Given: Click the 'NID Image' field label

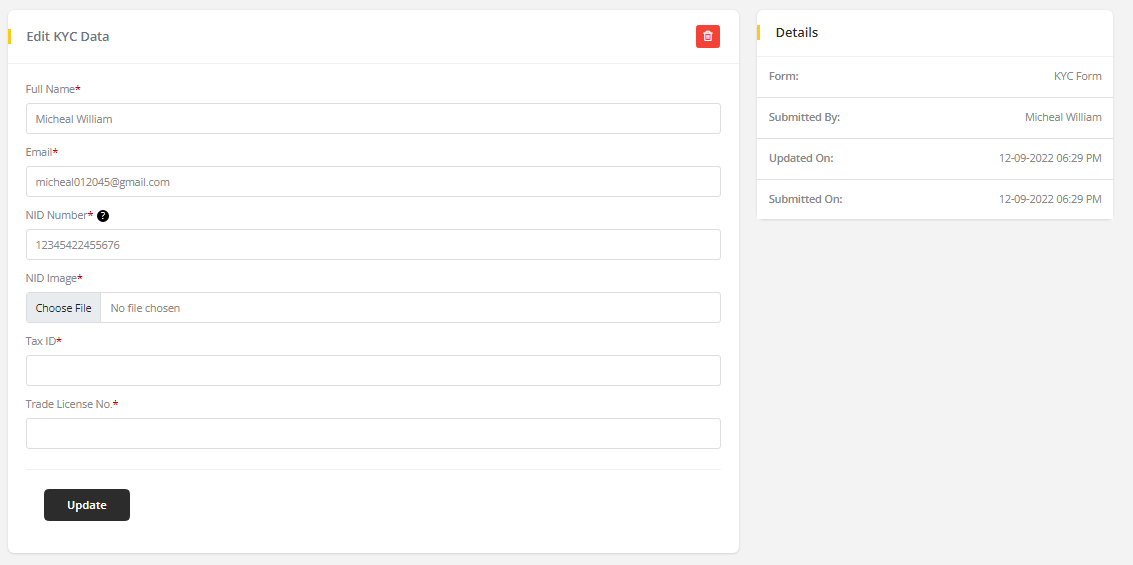Looking at the screenshot, I should [x=51, y=278].
